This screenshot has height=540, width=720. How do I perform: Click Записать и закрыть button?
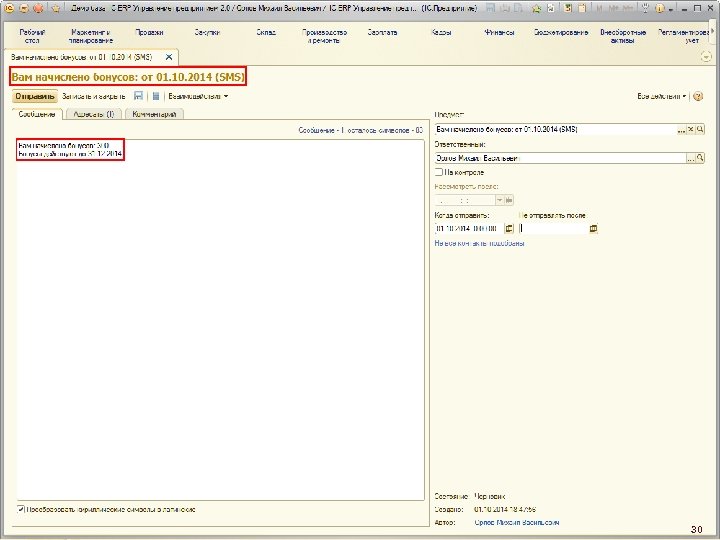click(x=93, y=96)
